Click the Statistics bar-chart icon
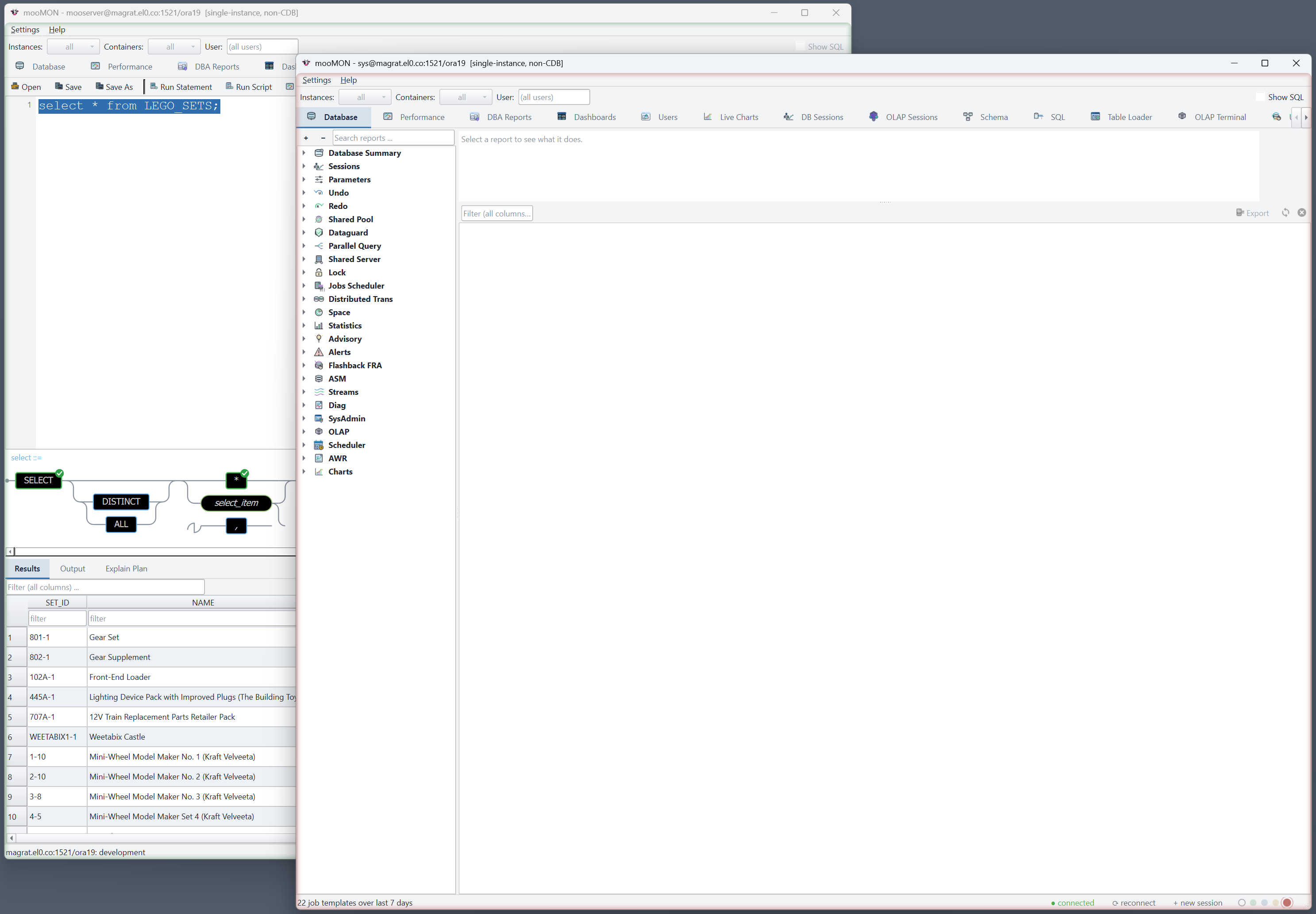The height and width of the screenshot is (914, 1316). 319,325
